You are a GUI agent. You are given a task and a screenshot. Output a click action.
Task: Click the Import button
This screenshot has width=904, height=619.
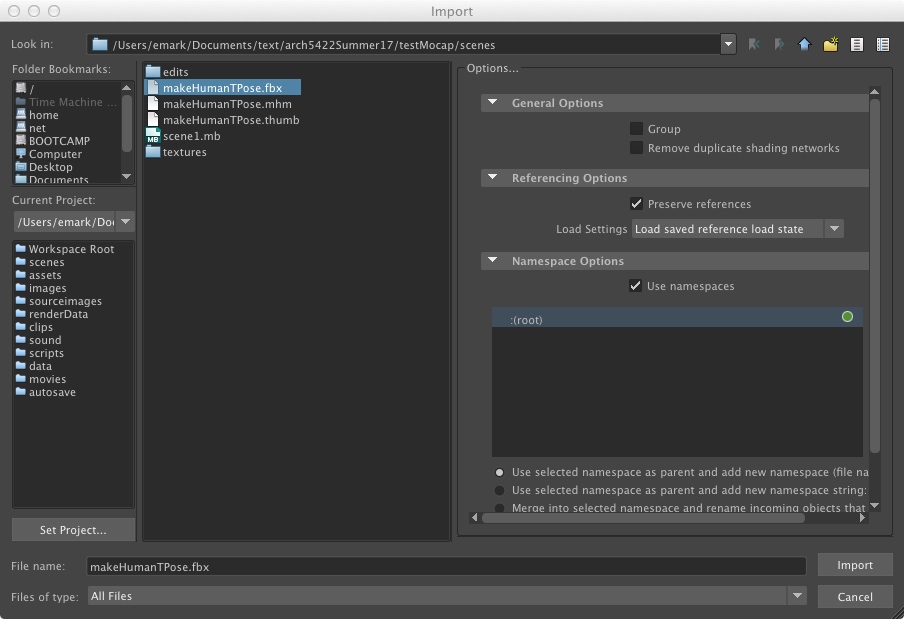(854, 565)
